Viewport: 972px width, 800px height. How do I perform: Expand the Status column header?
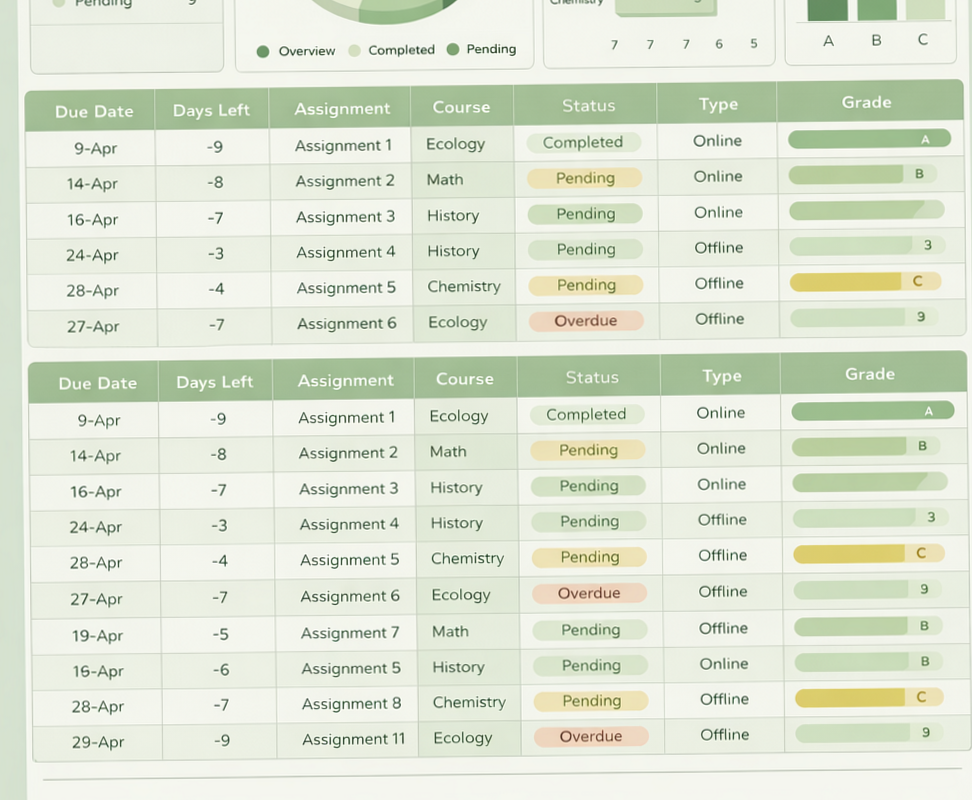[588, 105]
